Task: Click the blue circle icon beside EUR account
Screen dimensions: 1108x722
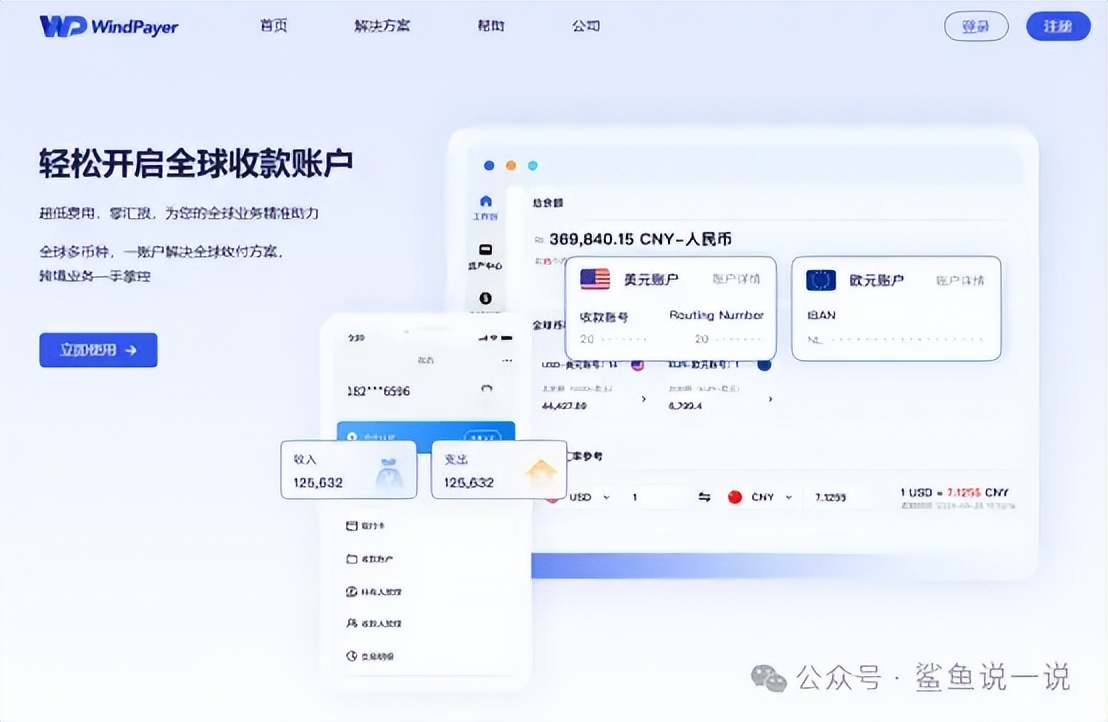Action: [x=764, y=365]
